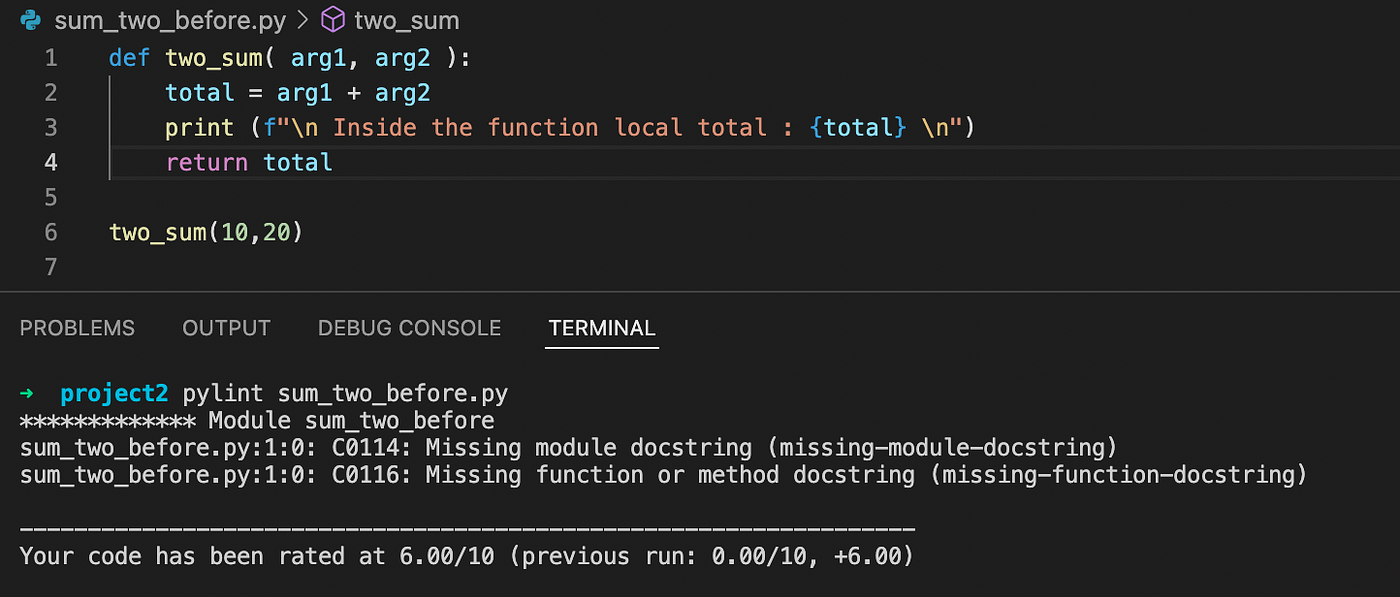The height and width of the screenshot is (597, 1400).
Task: Click the project2 label in the terminal prompt
Action: coord(114,393)
